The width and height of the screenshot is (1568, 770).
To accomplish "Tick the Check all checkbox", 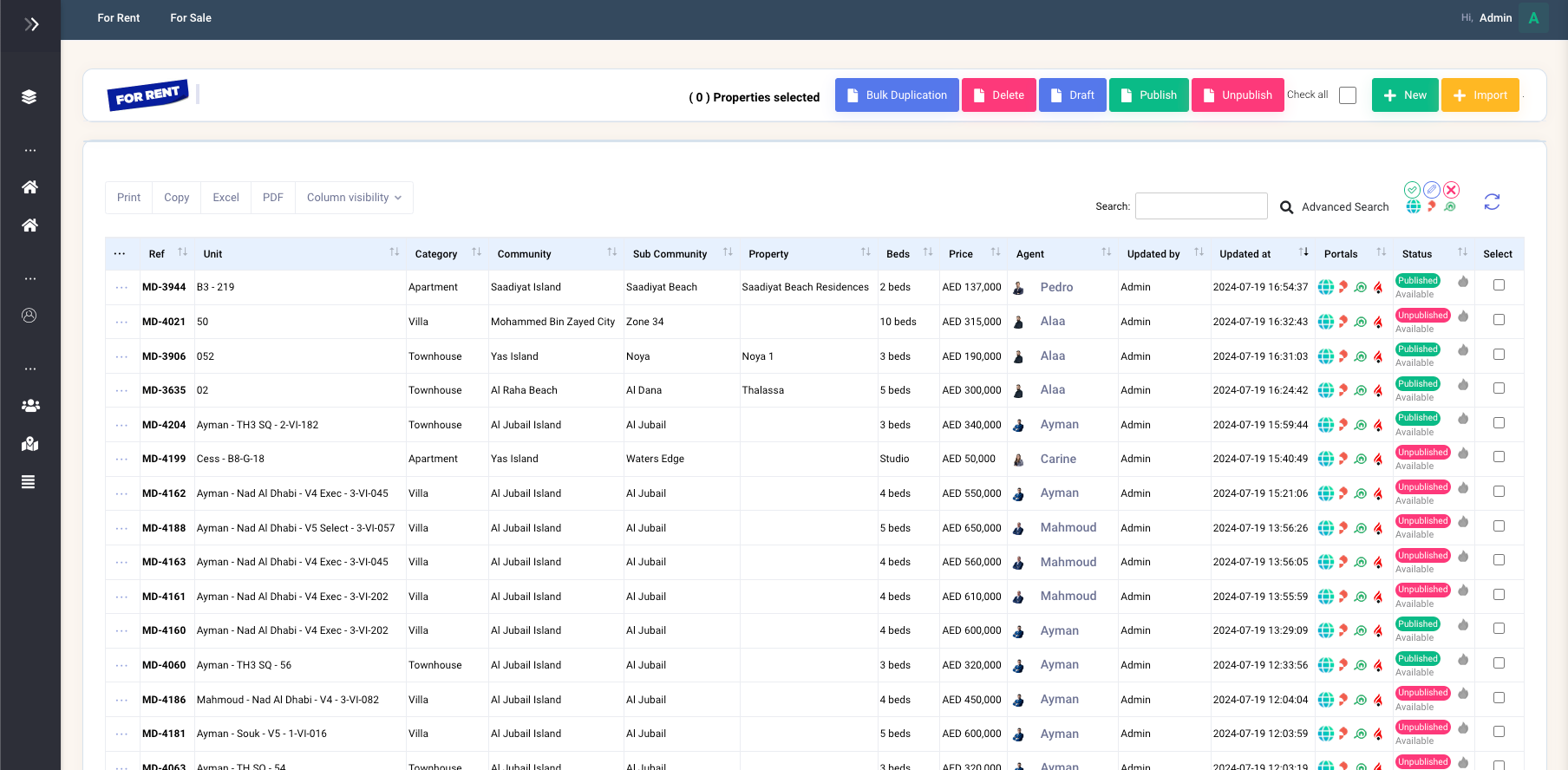I will 1348,95.
